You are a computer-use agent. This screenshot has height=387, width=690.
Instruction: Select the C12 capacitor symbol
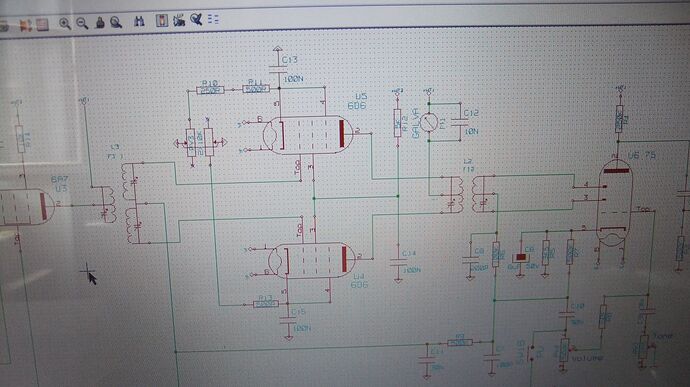click(x=460, y=122)
